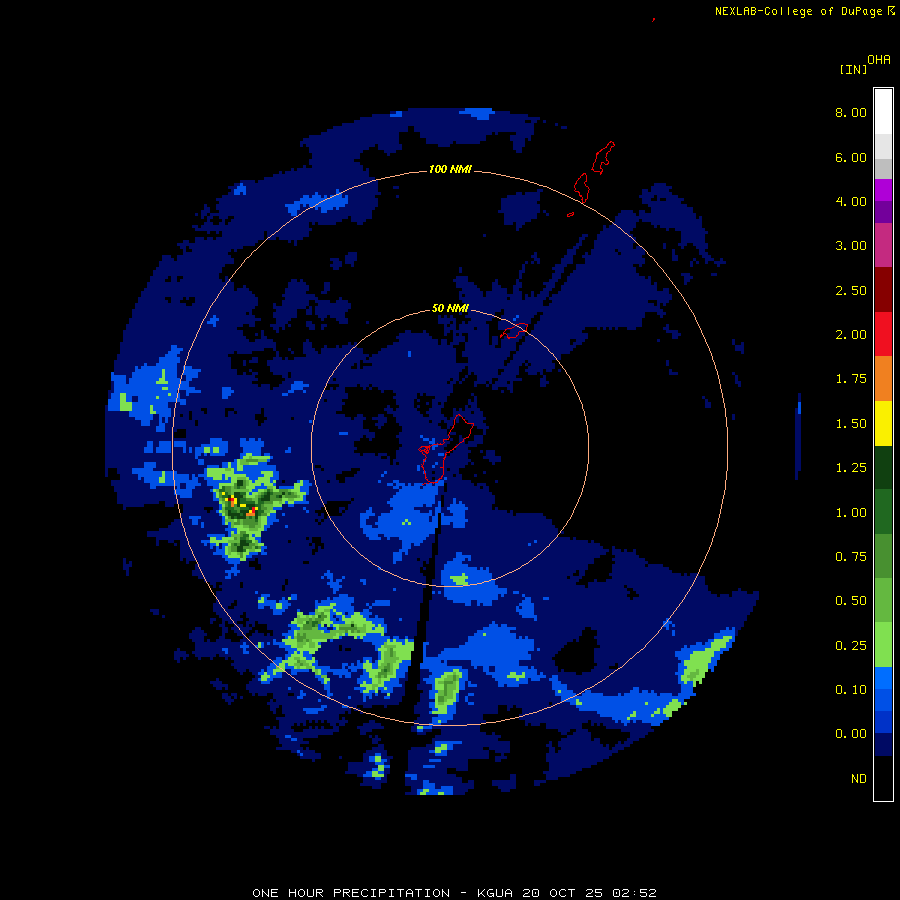The width and height of the screenshot is (900, 900).
Task: Click the 1.25 legend value
Action: 851,468
